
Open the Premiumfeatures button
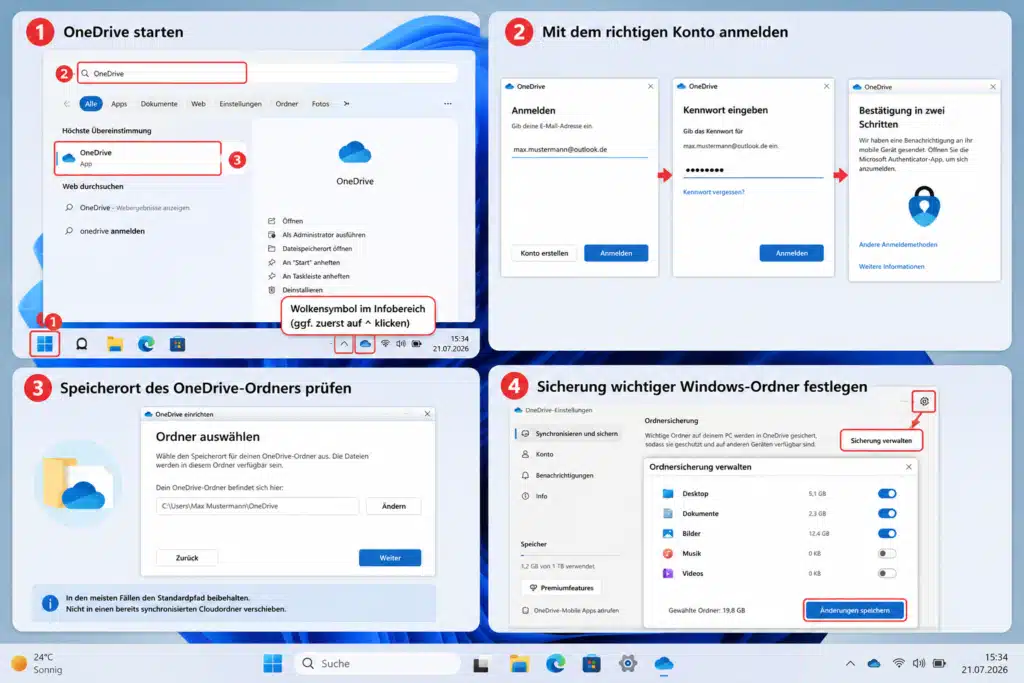click(562, 588)
